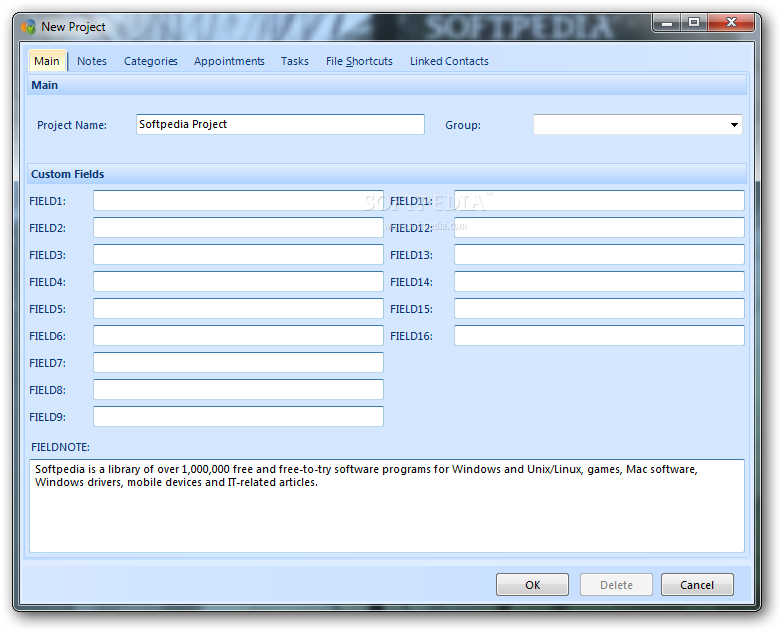Focus the FIELD2 text box
The height and width of the screenshot is (632, 782).
click(x=238, y=227)
